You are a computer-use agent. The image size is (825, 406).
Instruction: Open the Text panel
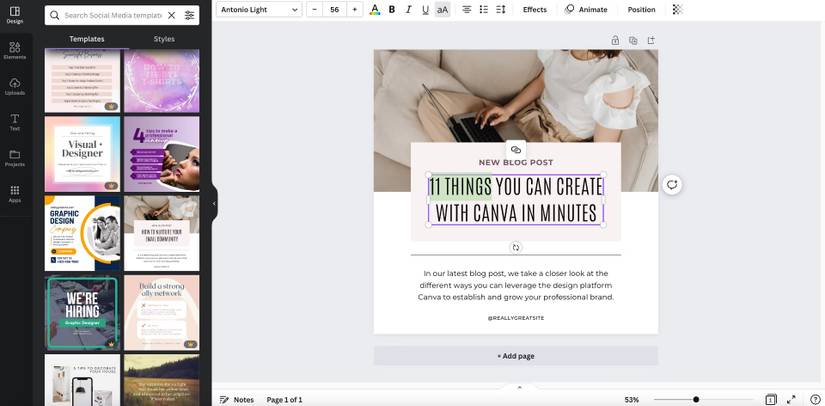[15, 122]
